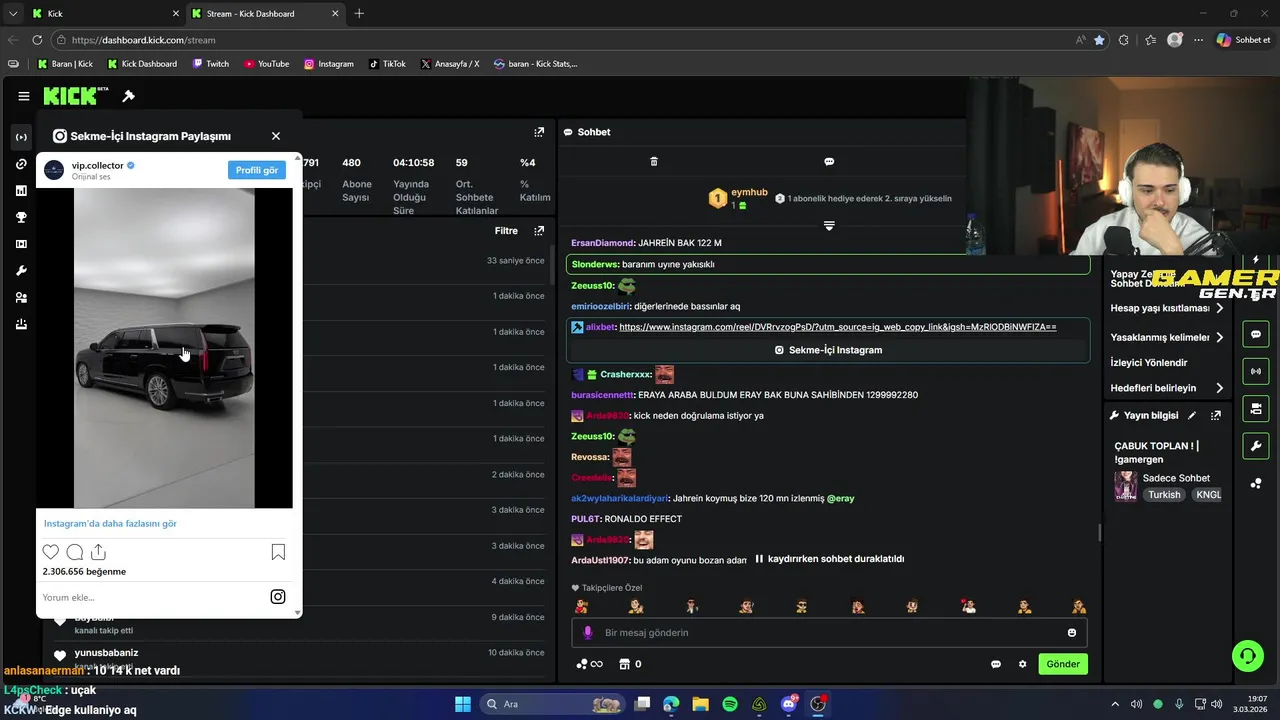The height and width of the screenshot is (720, 1280).
Task: Open the bar chart analytics sidebar icon
Action: coord(21,190)
